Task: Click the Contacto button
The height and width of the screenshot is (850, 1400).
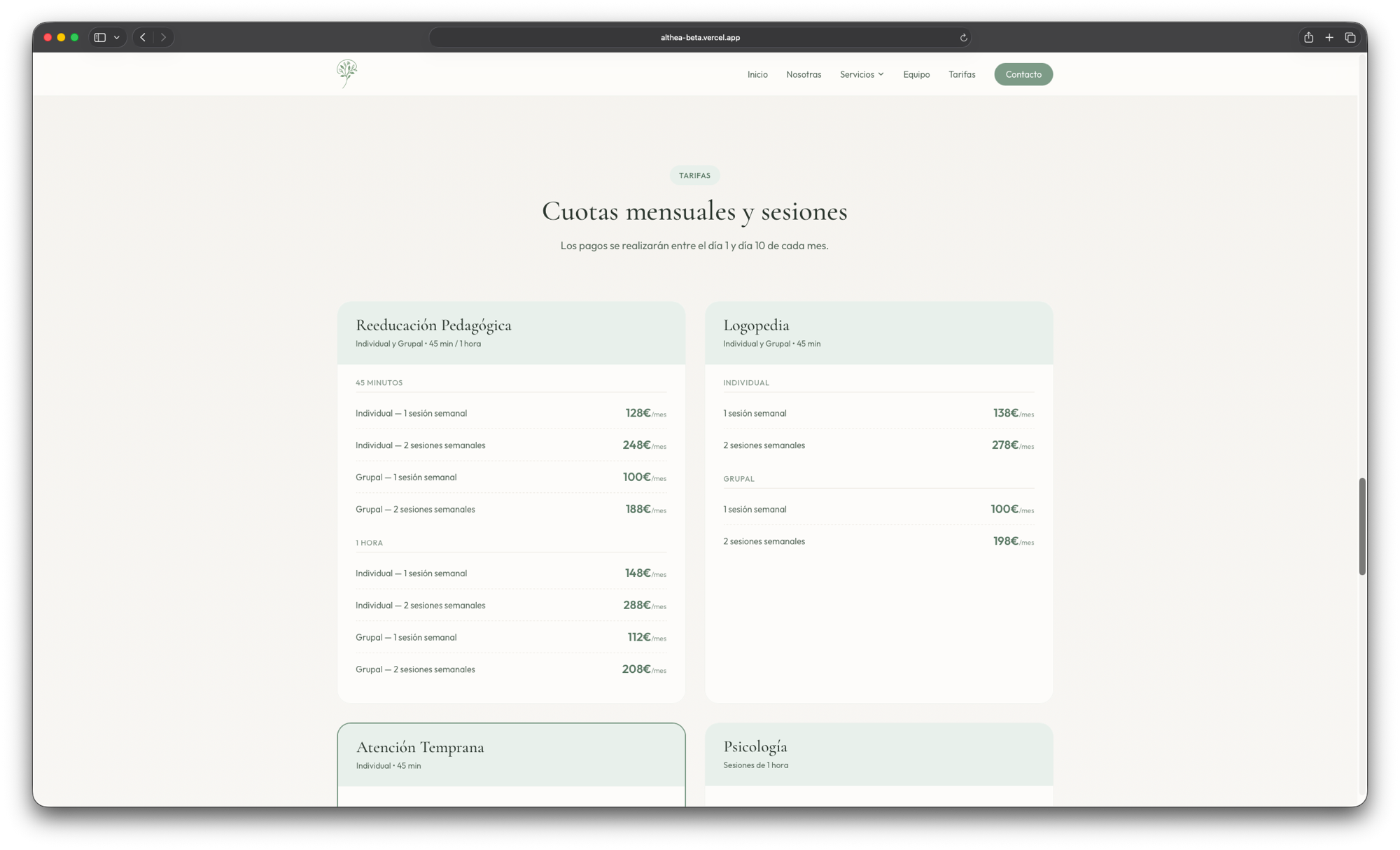Action: 1023,74
